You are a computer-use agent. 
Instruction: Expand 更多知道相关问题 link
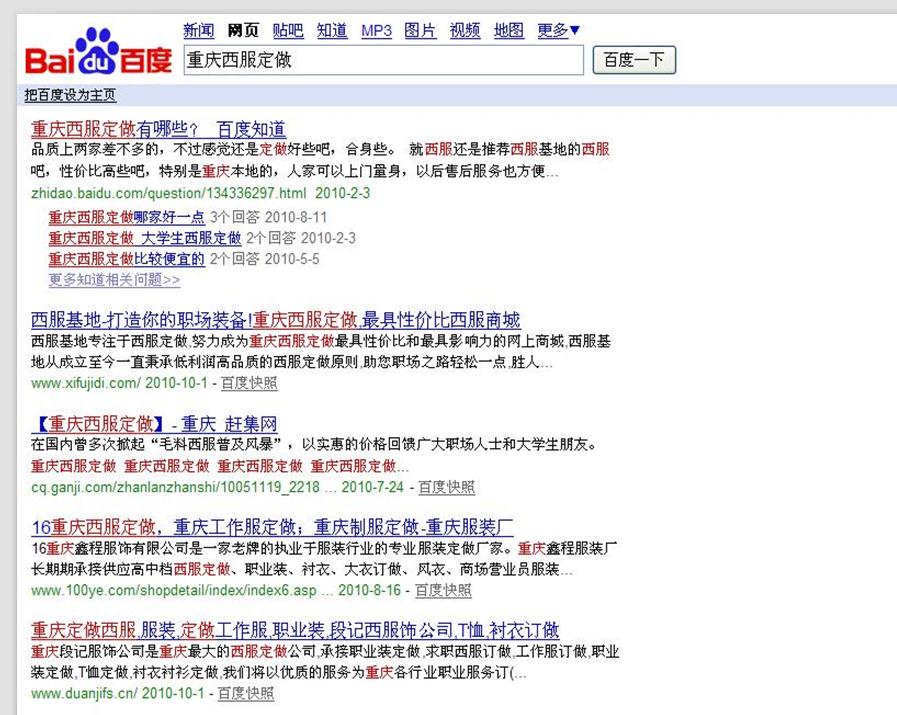[114, 280]
